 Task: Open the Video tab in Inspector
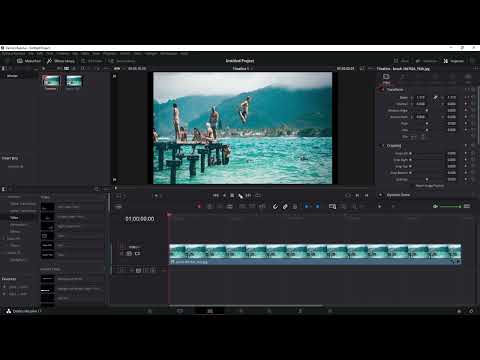(x=386, y=78)
